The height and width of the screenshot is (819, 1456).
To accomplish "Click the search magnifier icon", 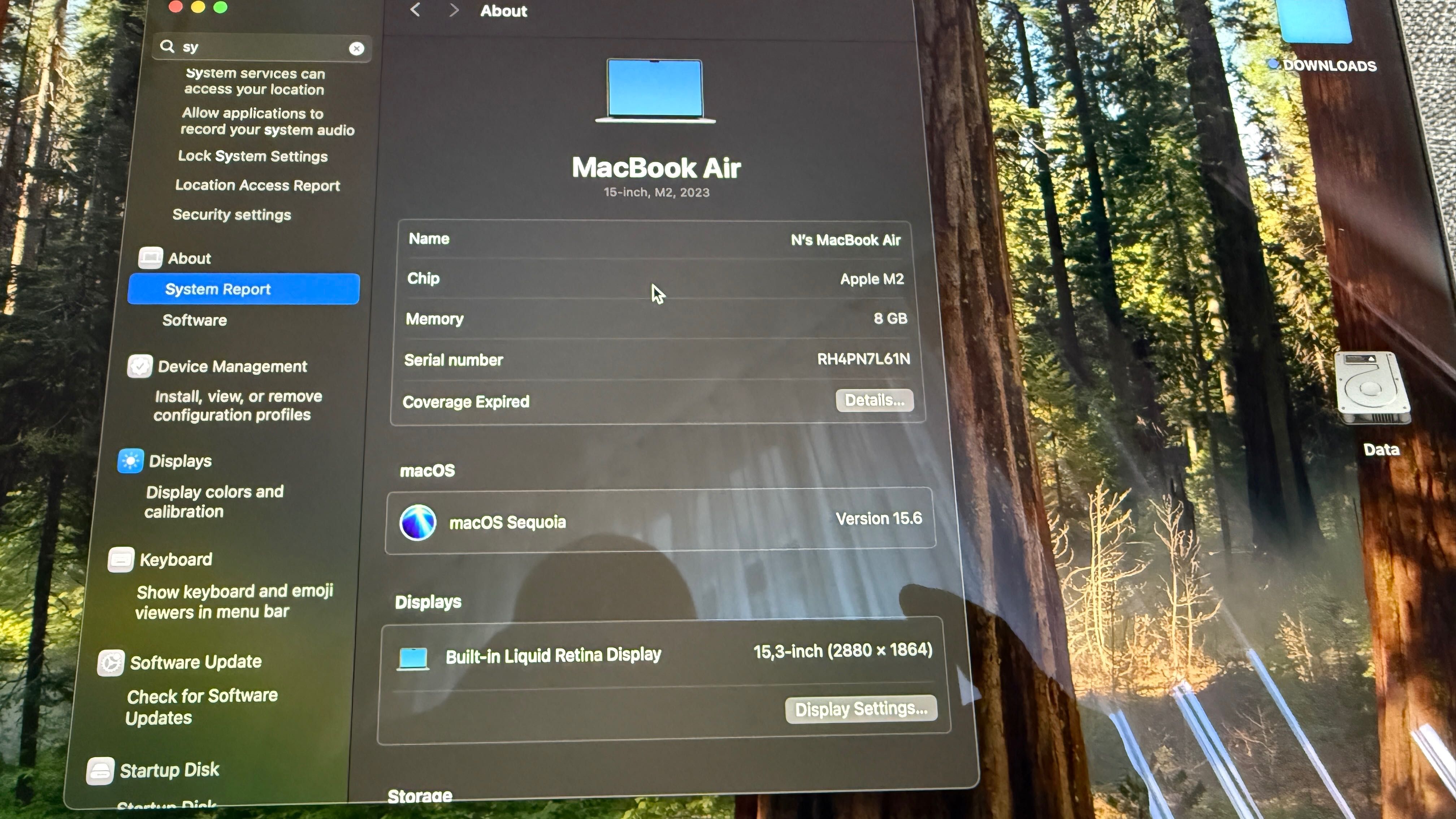I will point(167,46).
